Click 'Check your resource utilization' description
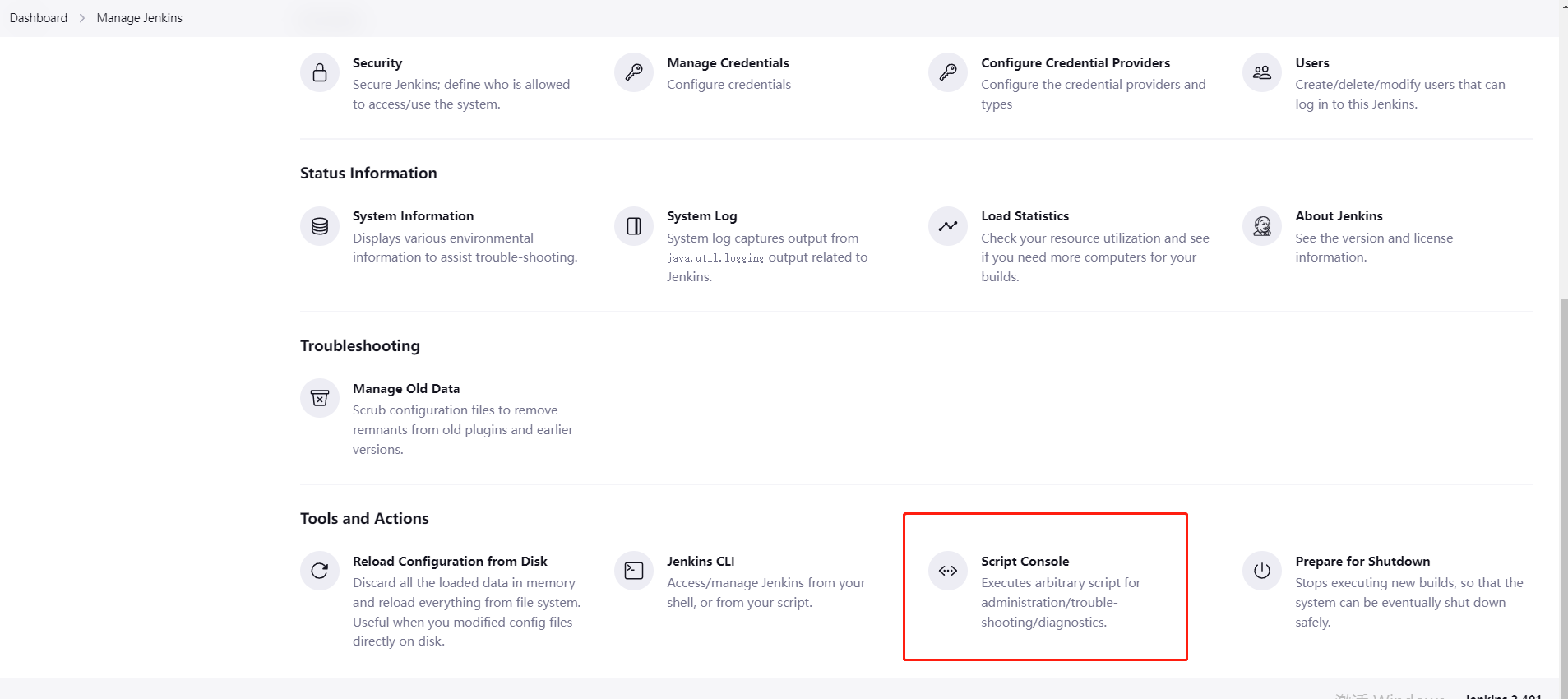Image resolution: width=1568 pixels, height=699 pixels. point(1095,257)
